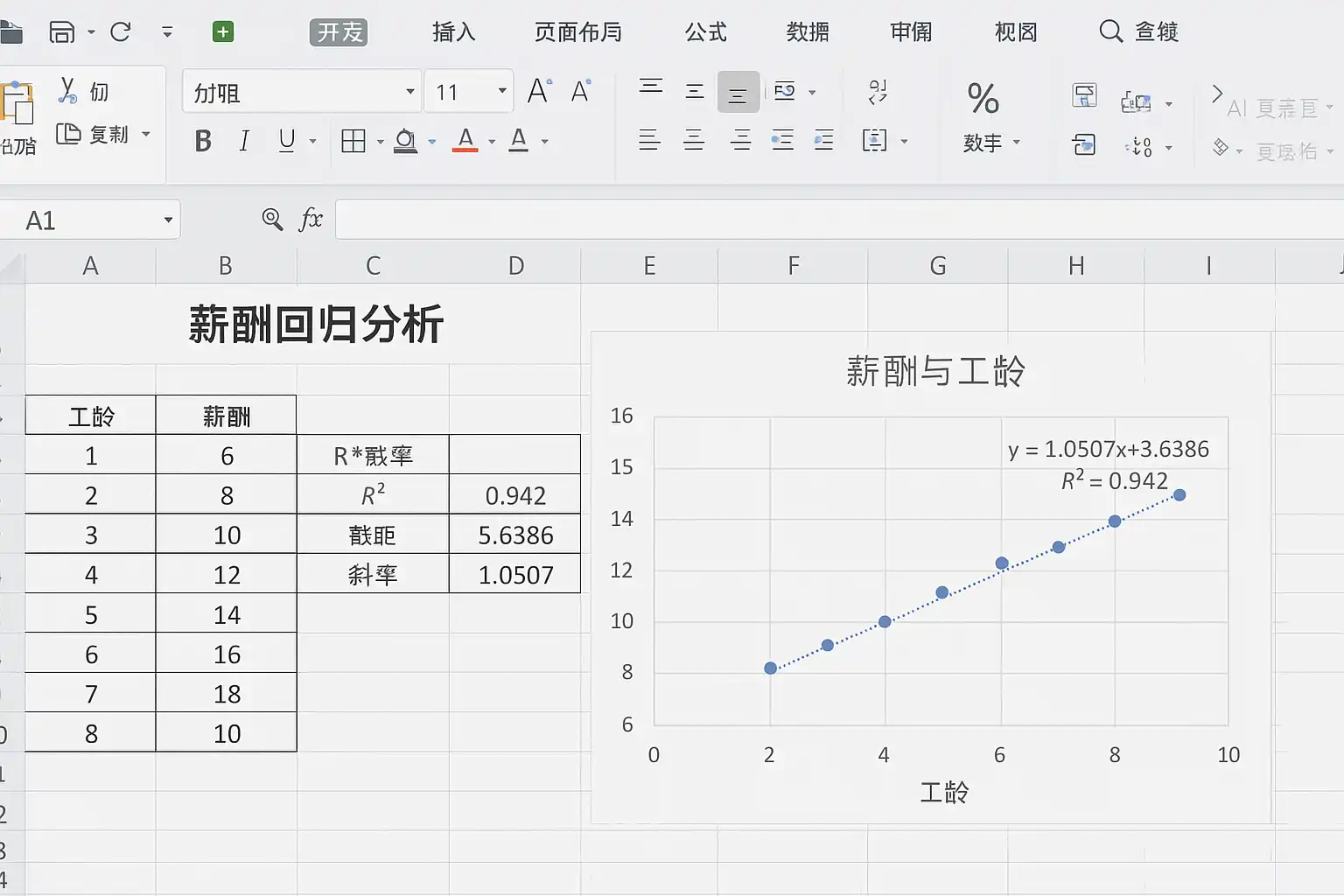
Task: Toggle underline formatting
Action: point(286,141)
